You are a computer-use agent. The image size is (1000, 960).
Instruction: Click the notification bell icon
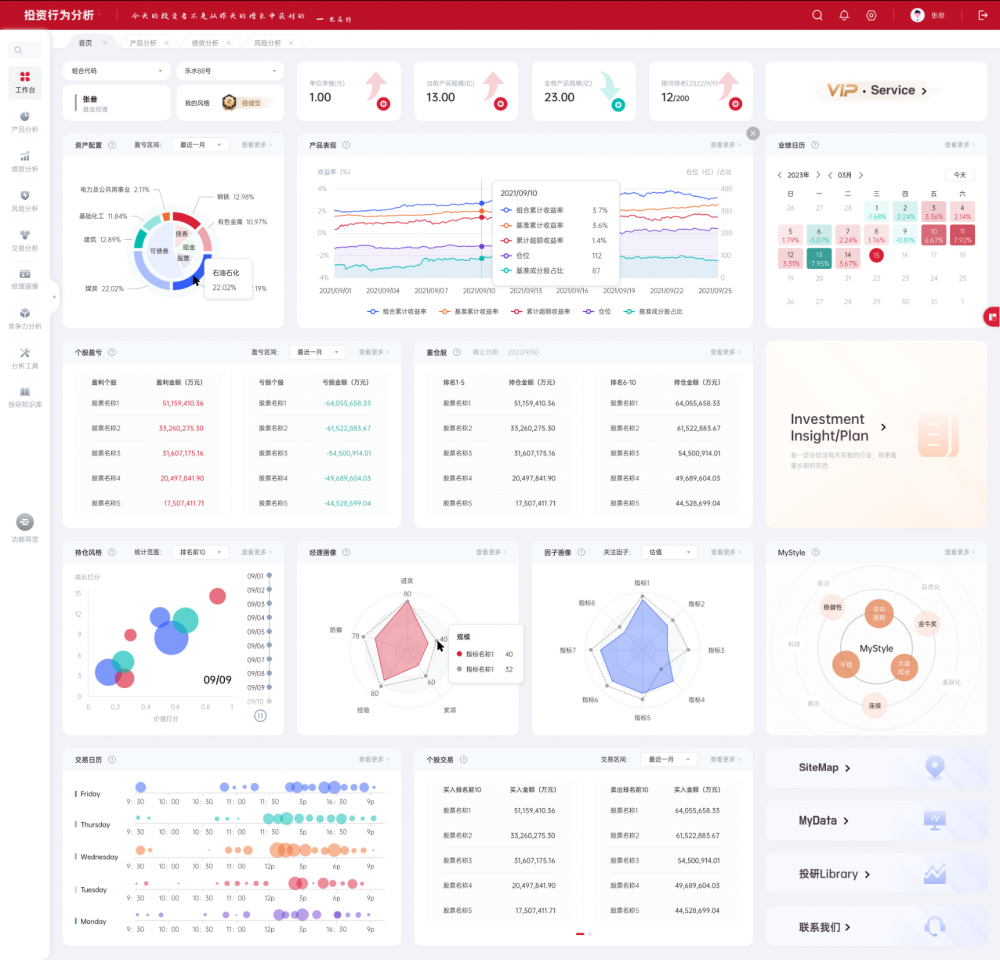pos(844,15)
